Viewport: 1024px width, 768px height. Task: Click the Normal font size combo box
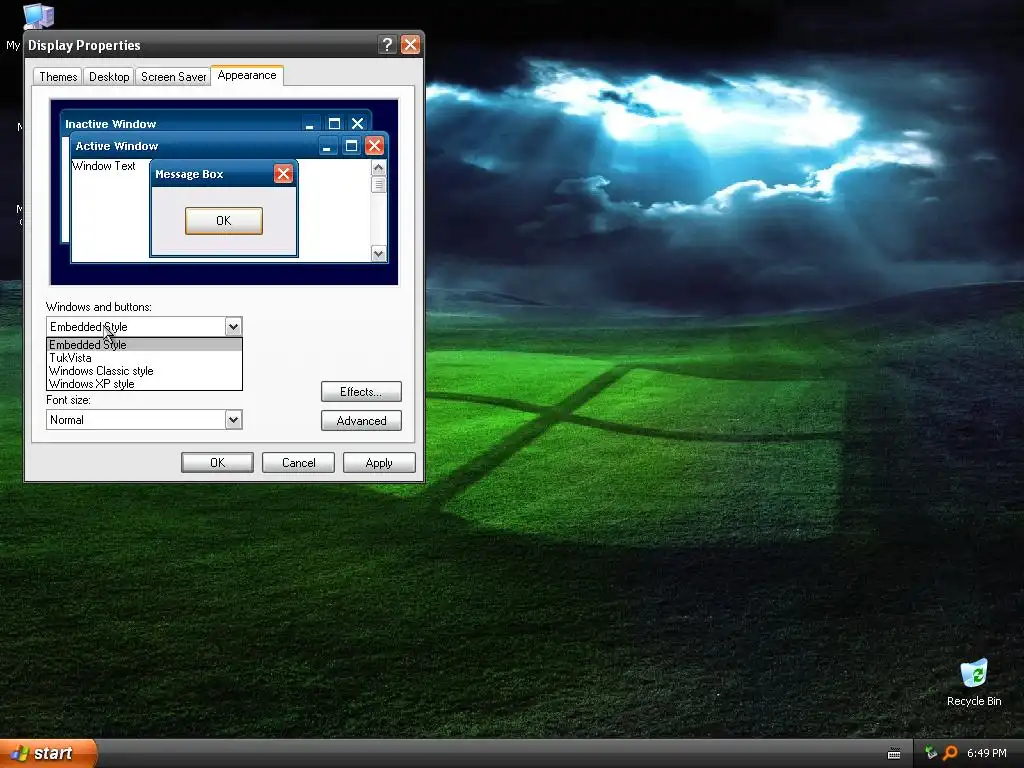(x=144, y=419)
